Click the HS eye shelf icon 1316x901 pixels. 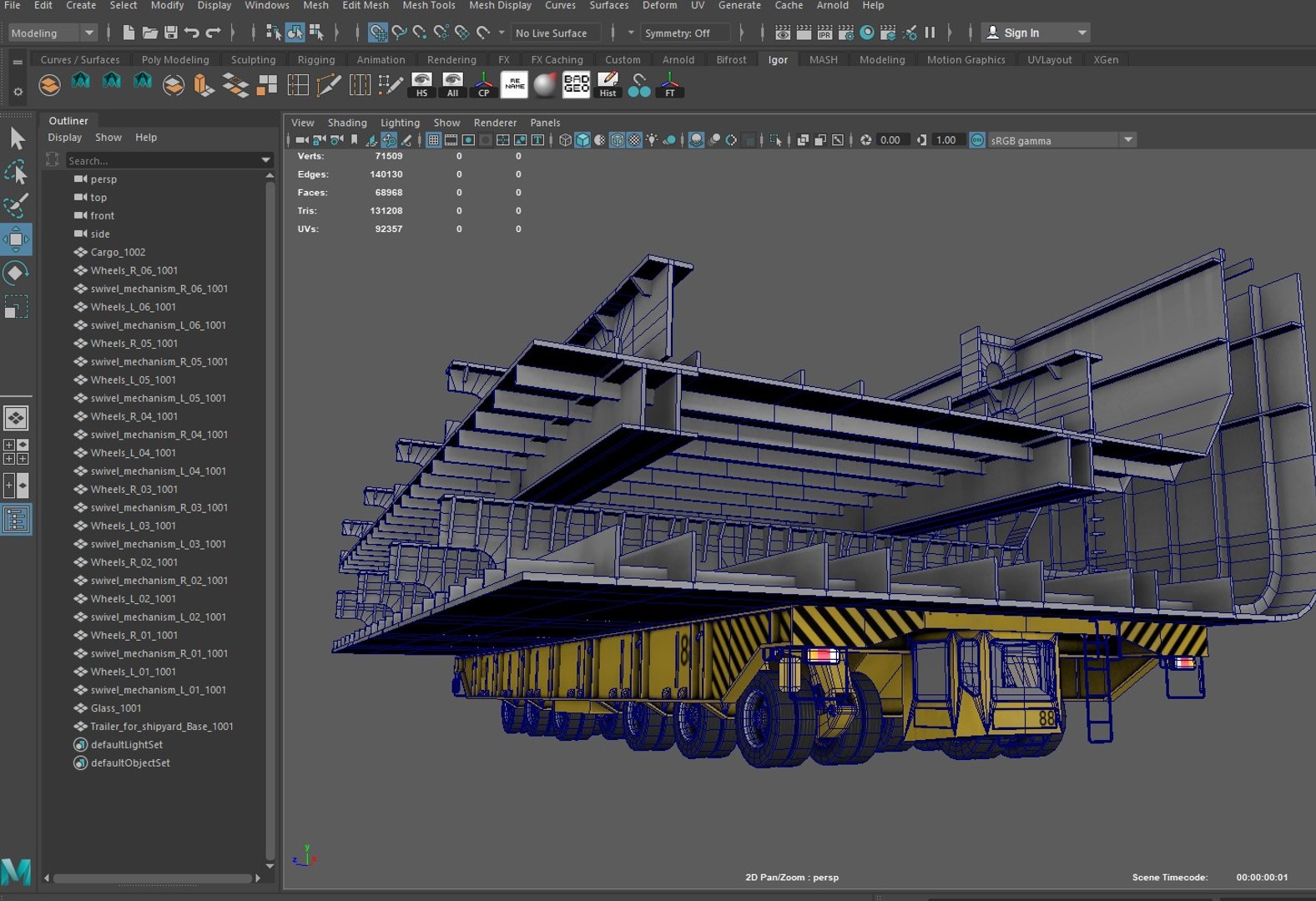point(421,84)
